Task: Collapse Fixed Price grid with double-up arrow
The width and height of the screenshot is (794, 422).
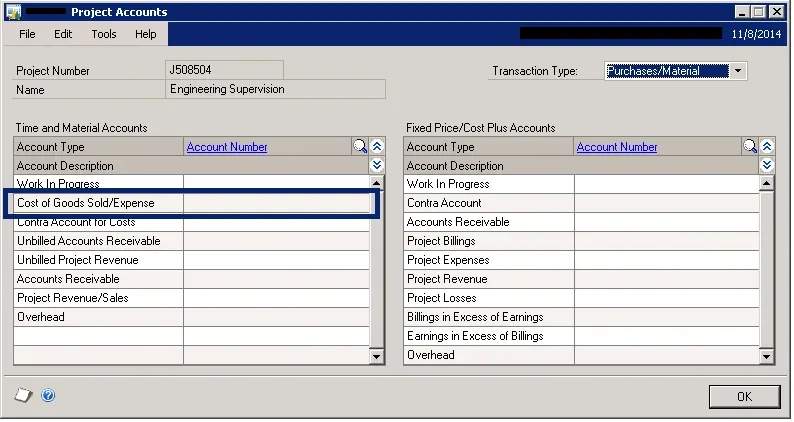Action: pos(767,147)
